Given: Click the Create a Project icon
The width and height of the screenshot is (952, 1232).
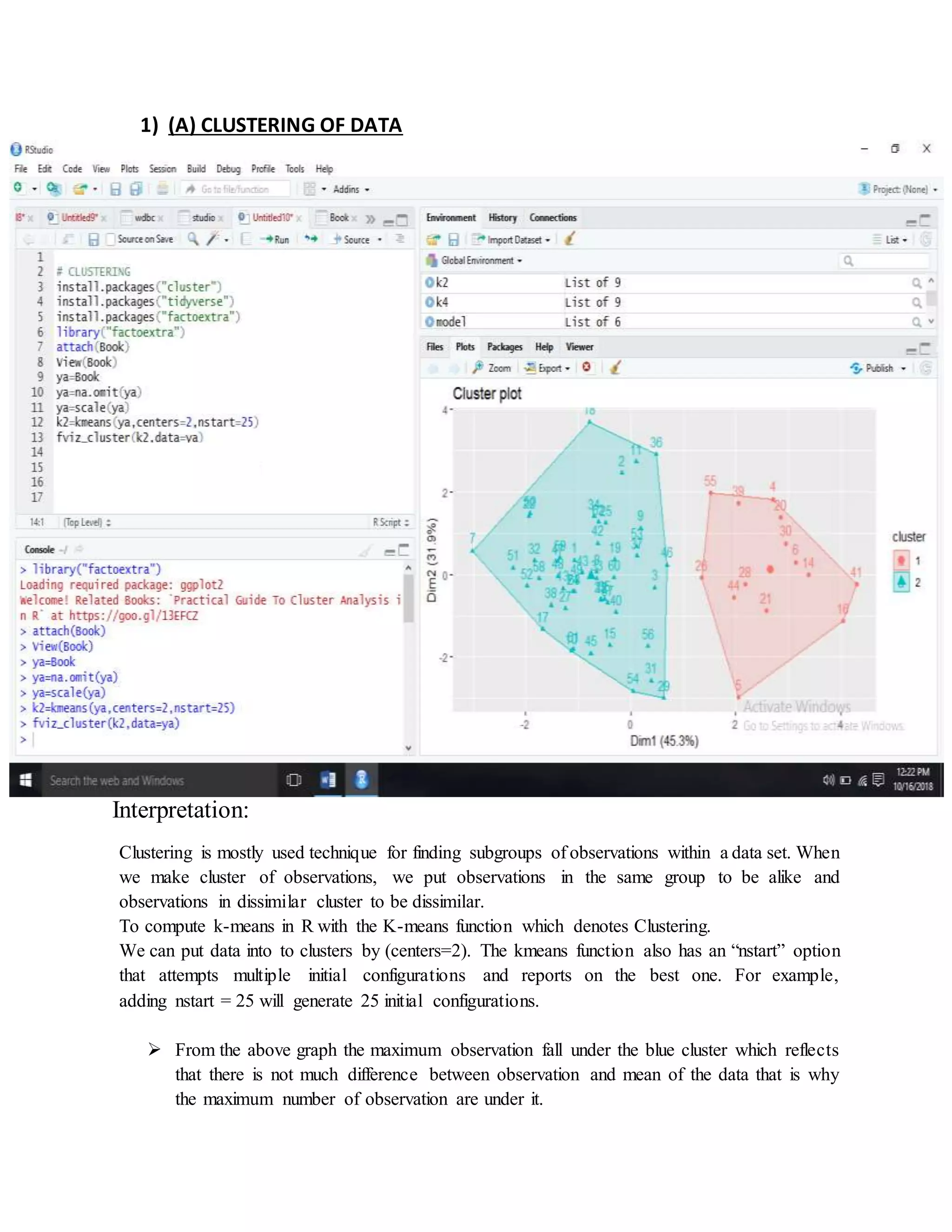Looking at the screenshot, I should [x=53, y=188].
